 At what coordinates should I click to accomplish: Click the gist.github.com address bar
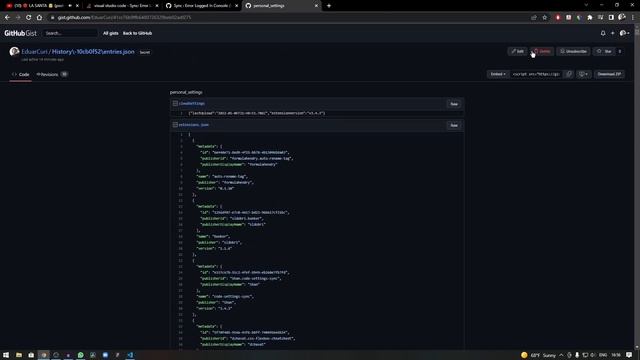(286, 18)
